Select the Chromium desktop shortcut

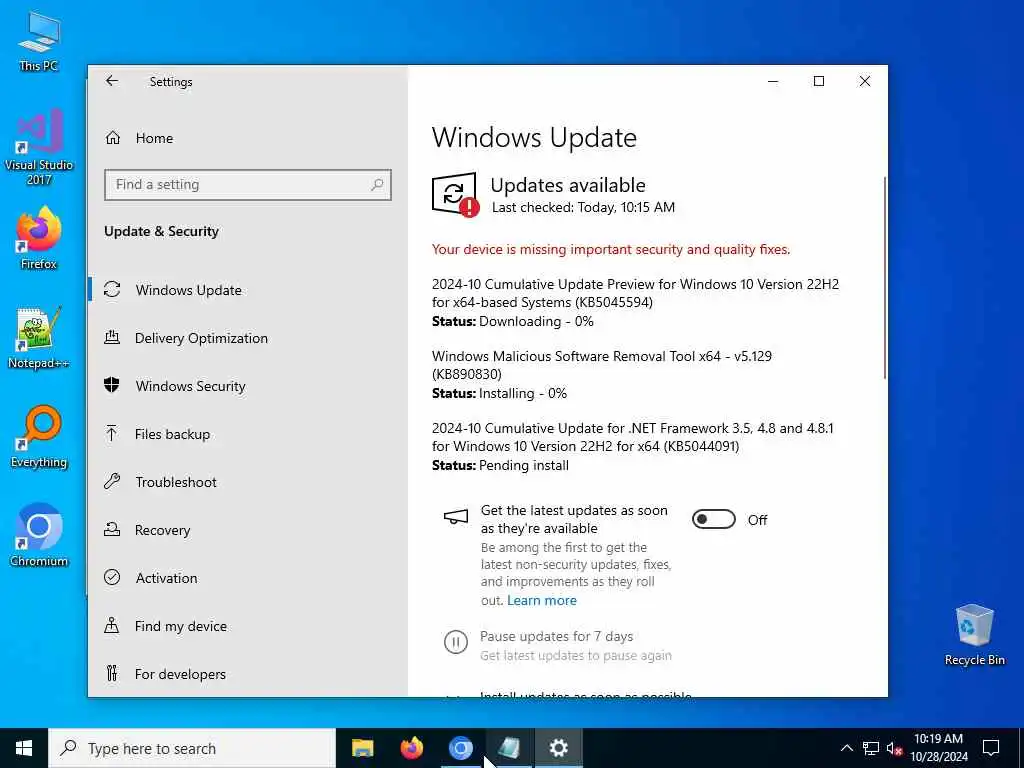point(39,535)
